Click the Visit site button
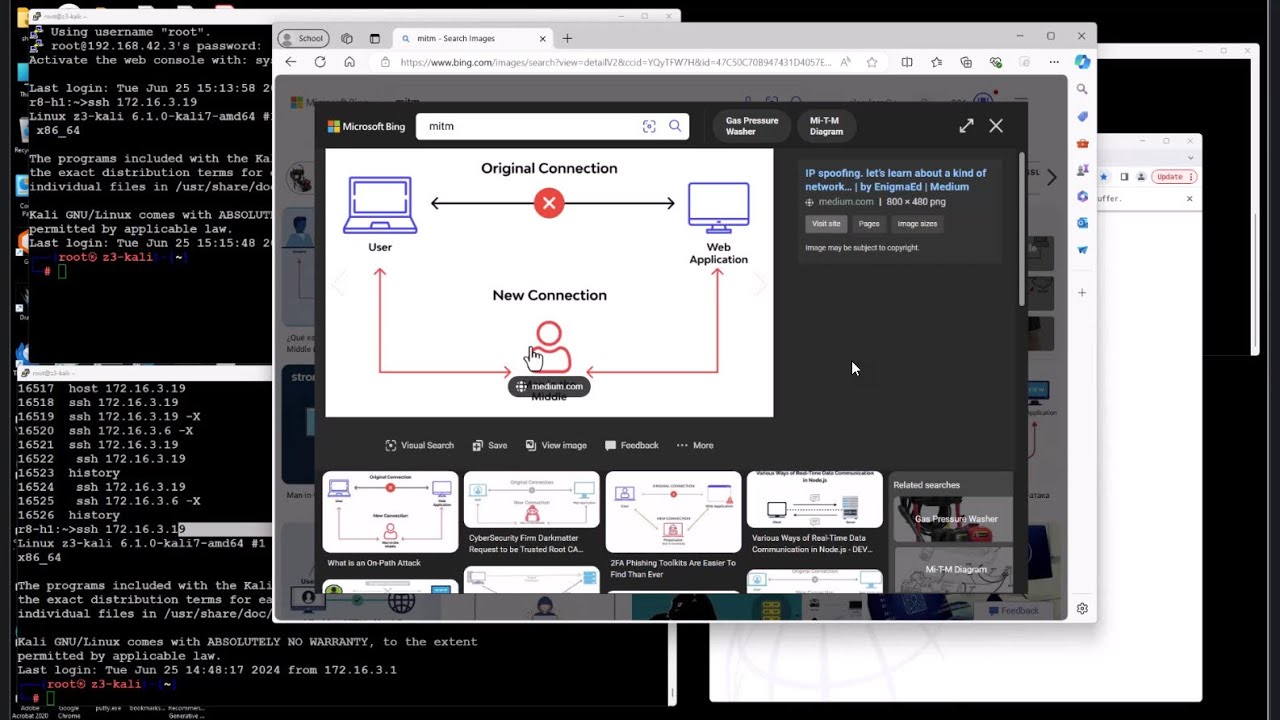Viewport: 1280px width, 720px height. coord(826,224)
